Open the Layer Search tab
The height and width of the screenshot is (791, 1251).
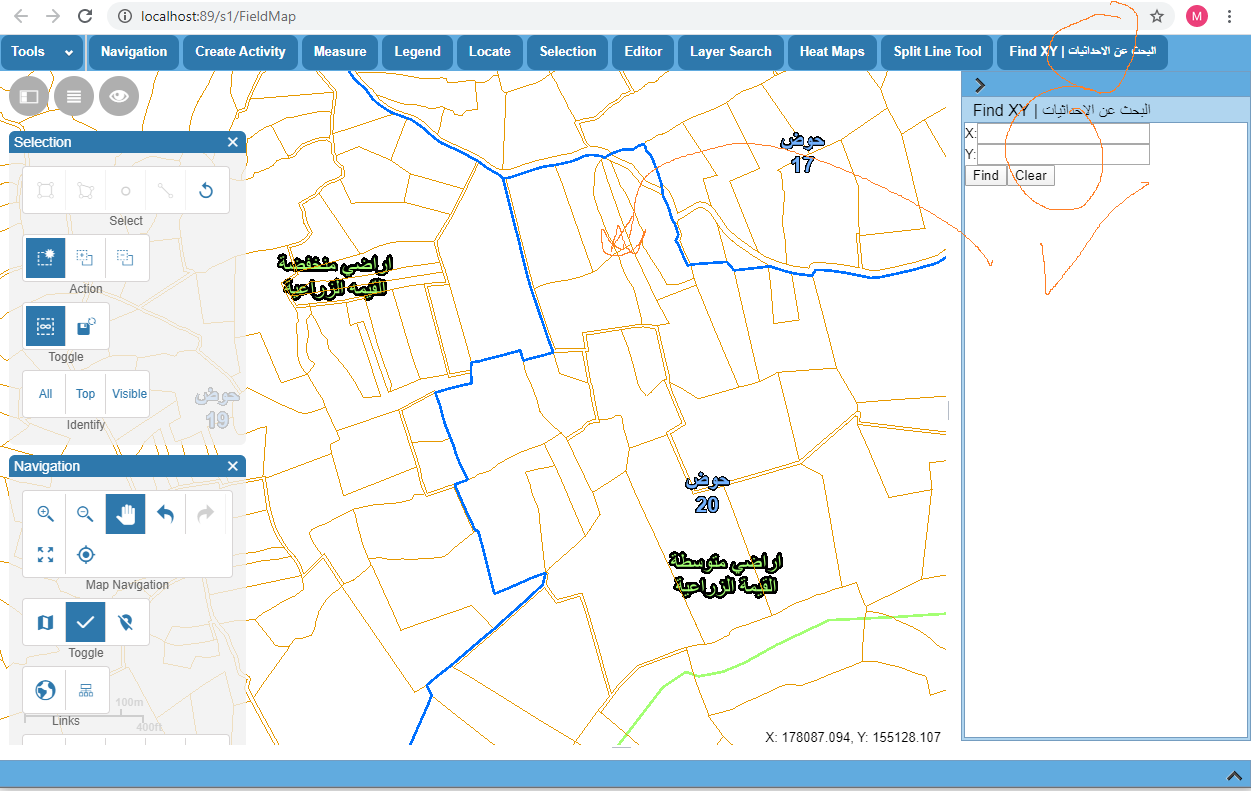[731, 52]
